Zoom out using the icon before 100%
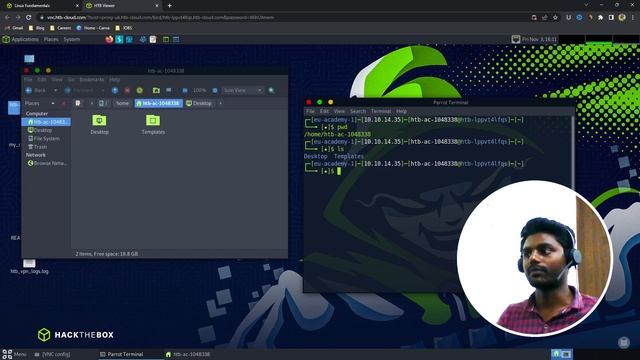This screenshot has height=360, width=640. tap(185, 90)
